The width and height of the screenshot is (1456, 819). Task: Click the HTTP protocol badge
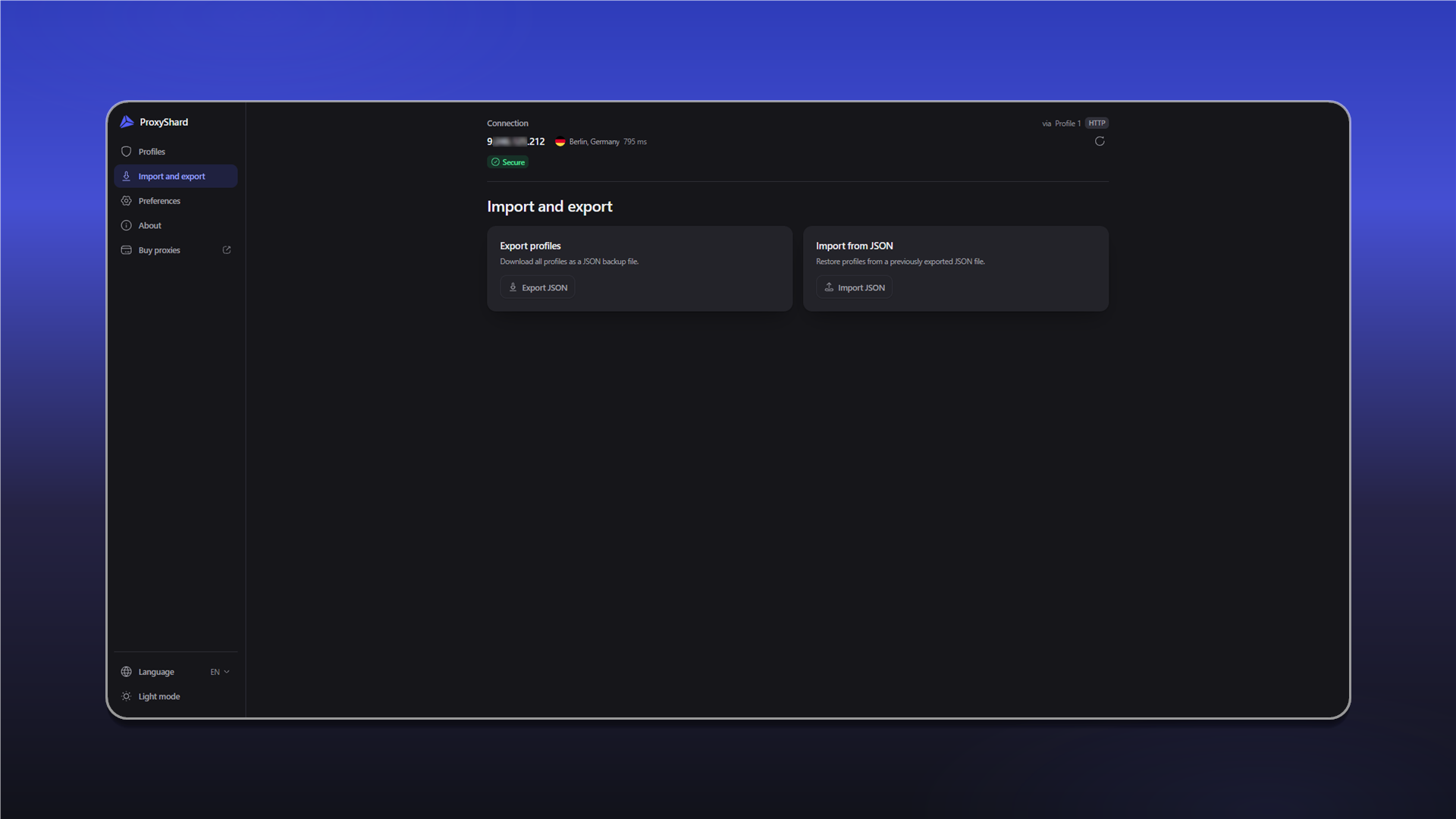[x=1097, y=123]
